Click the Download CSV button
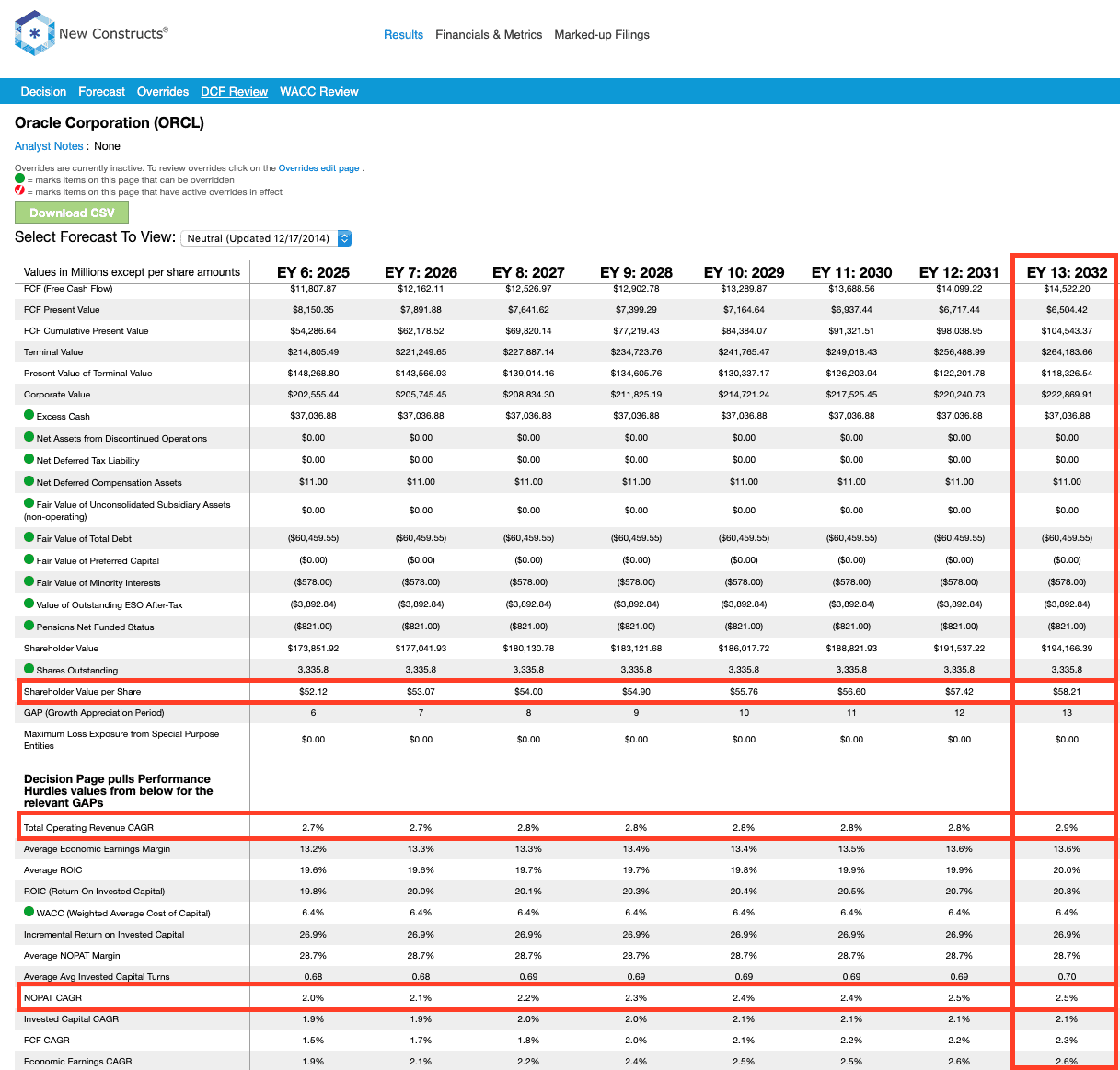This screenshot has width=1120, height=1070. [x=72, y=213]
